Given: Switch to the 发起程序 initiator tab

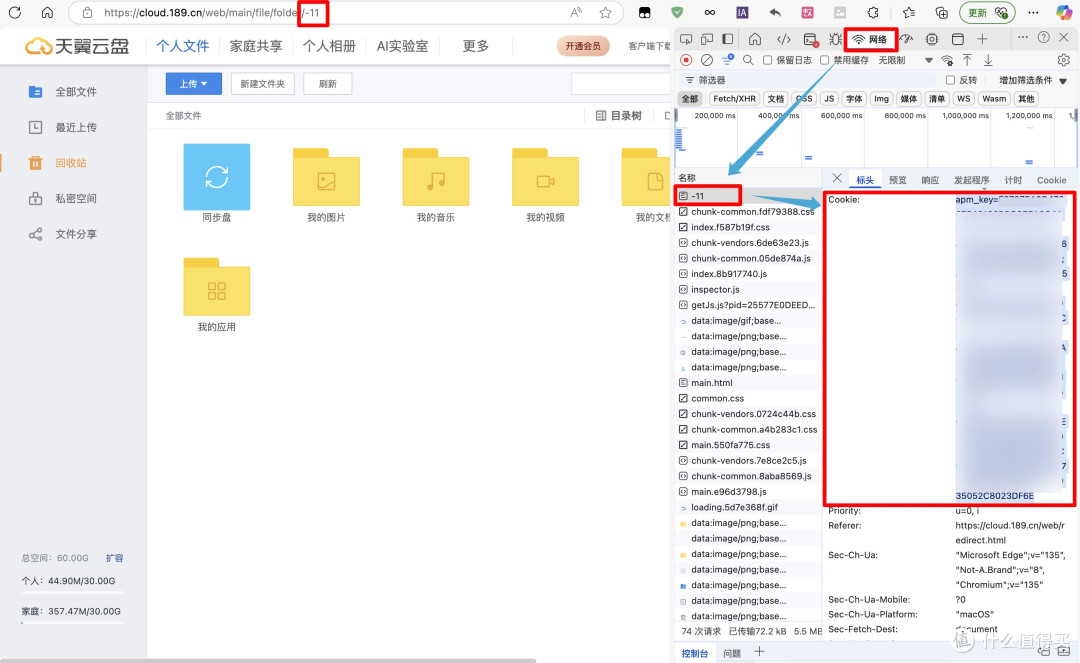Looking at the screenshot, I should 971,180.
